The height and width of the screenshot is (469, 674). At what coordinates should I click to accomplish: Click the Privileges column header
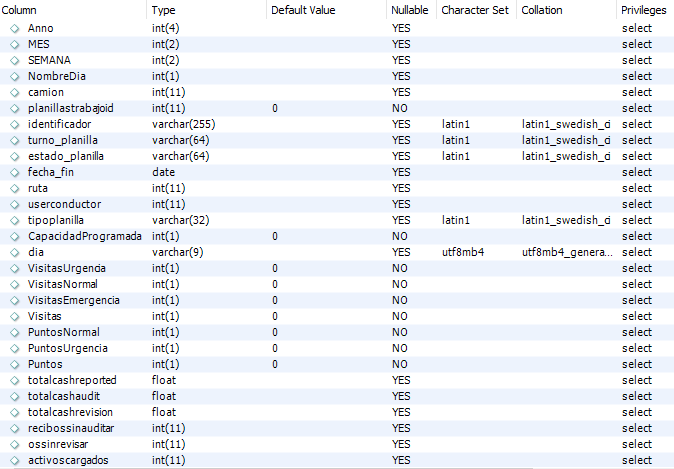(x=645, y=10)
